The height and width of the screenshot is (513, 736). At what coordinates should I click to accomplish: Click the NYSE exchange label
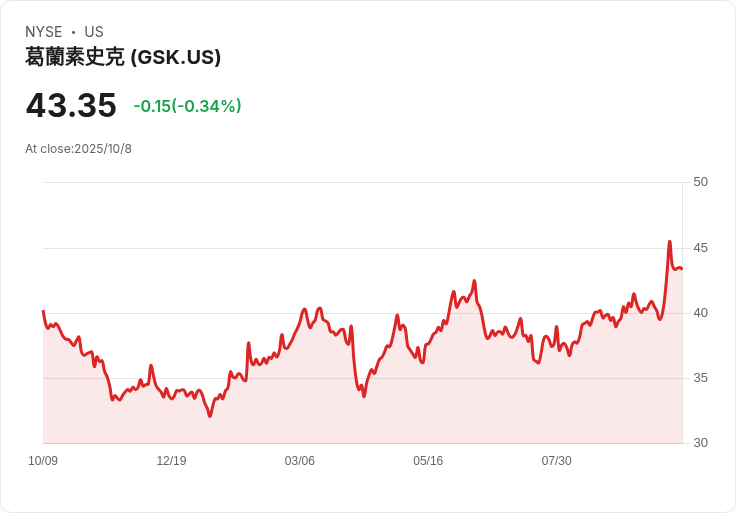[44, 32]
